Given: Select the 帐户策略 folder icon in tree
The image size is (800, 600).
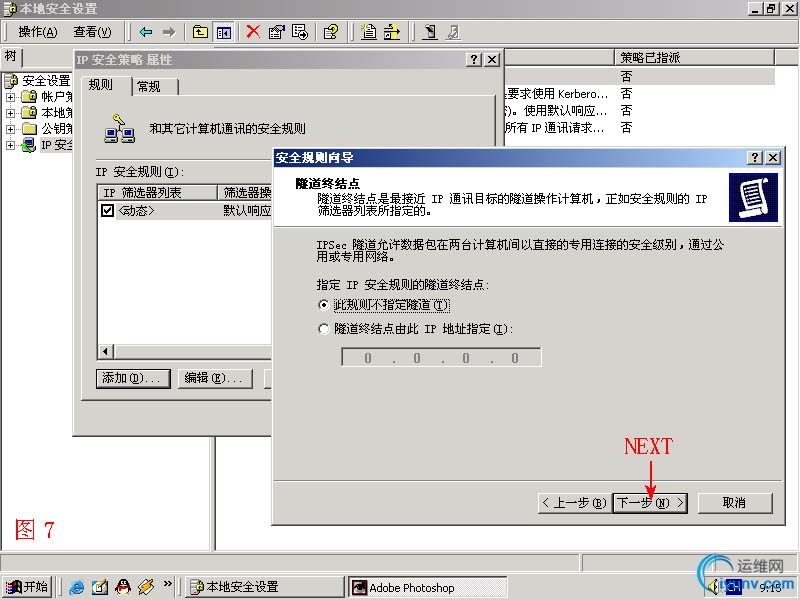Looking at the screenshot, I should pyautogui.click(x=29, y=96).
